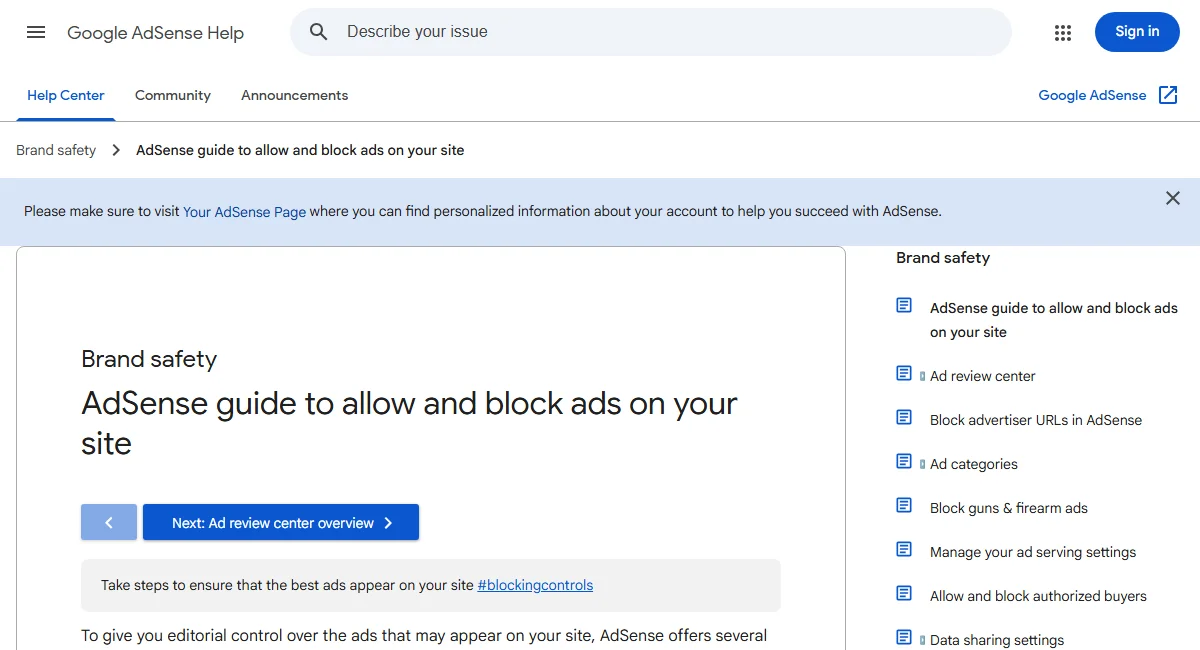
Task: Click the document icon for Ad categories
Action: (x=904, y=461)
